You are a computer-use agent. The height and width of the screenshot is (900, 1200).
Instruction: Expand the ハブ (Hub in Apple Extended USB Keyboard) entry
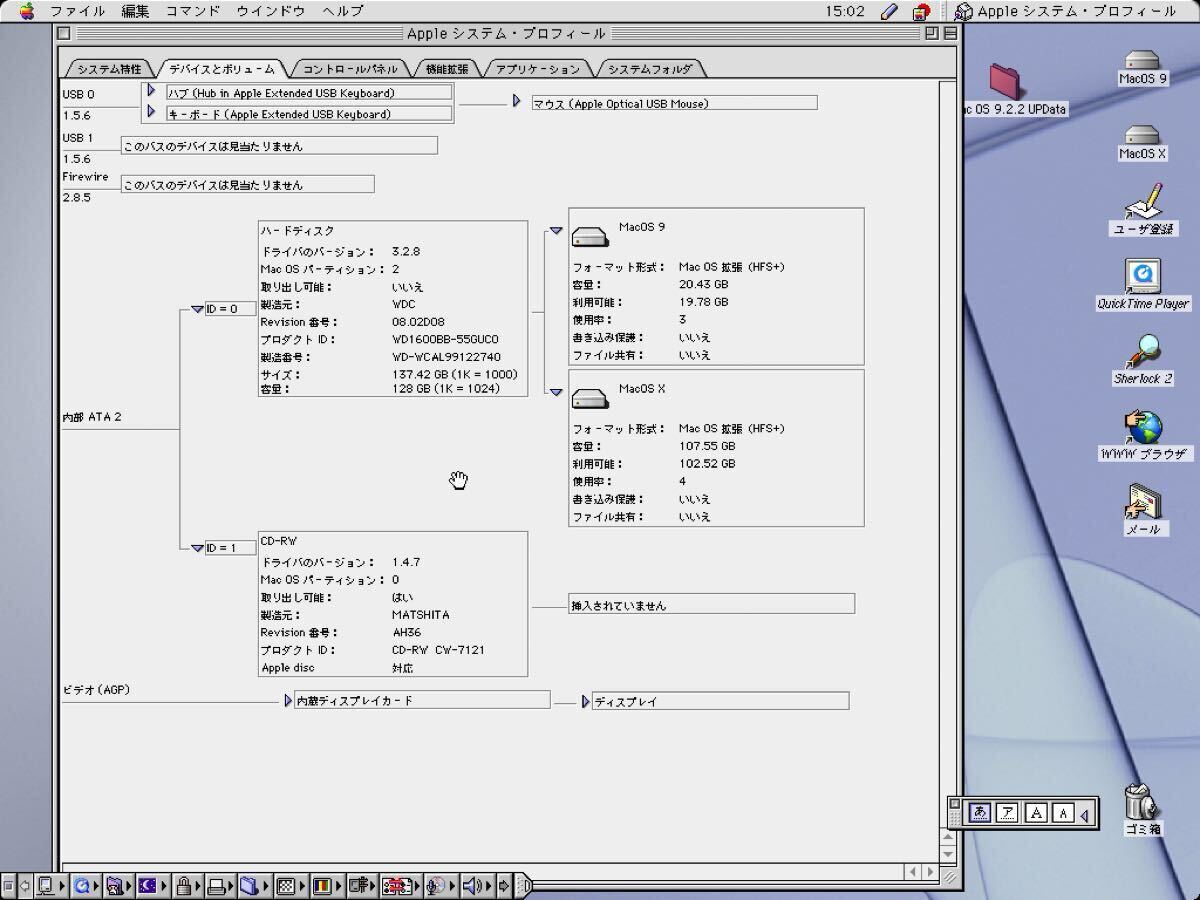(152, 91)
